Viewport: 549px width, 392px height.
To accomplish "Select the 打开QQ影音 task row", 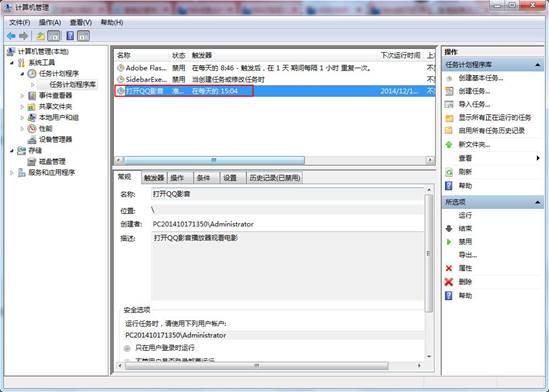I will click(275, 91).
